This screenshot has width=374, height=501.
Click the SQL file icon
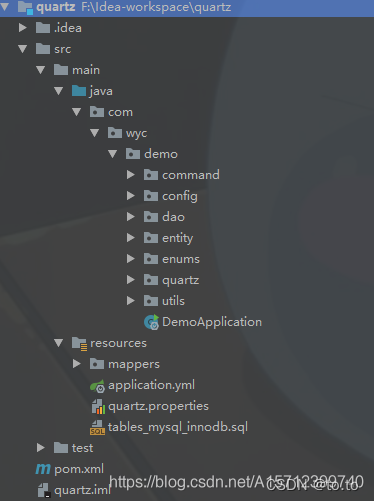pos(97,427)
